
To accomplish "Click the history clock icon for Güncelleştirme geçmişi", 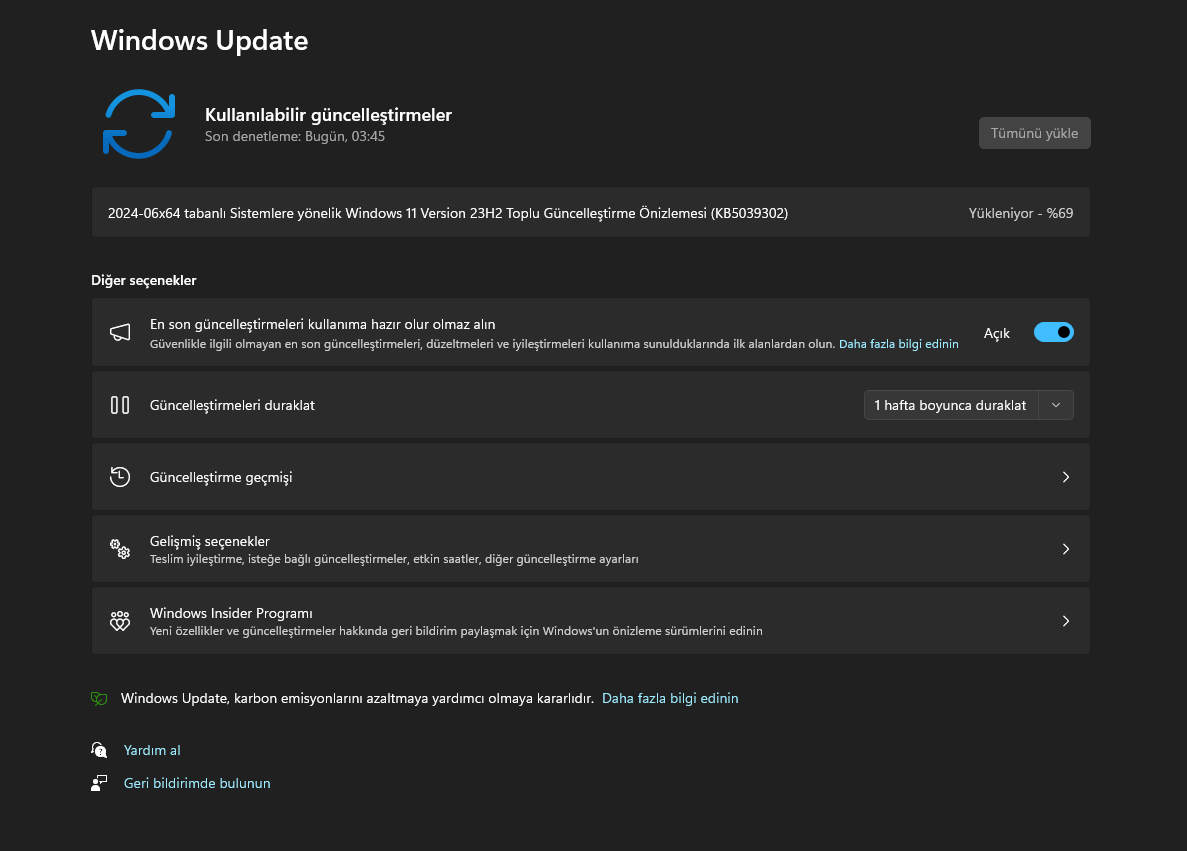I will (120, 477).
